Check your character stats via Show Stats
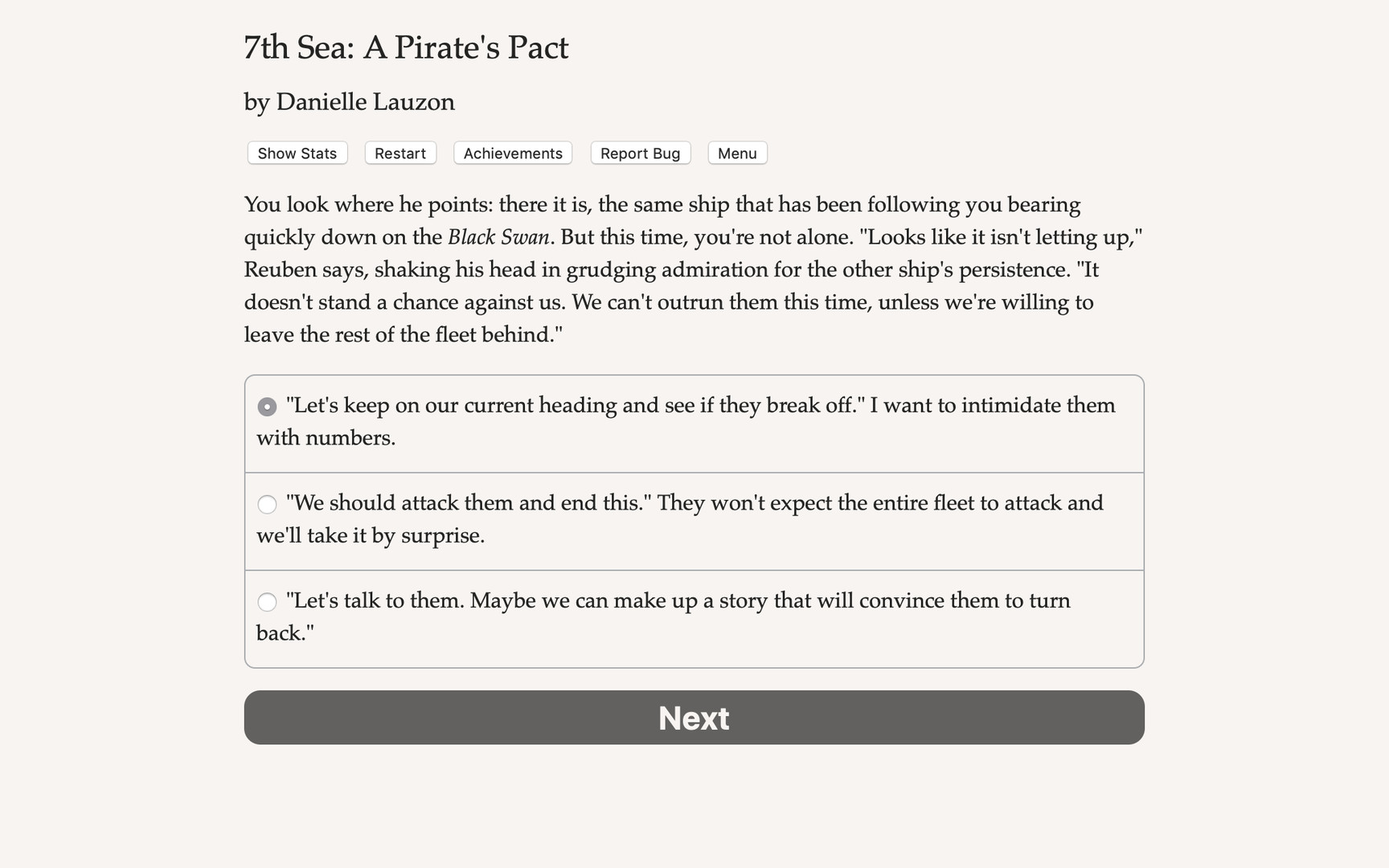 pyautogui.click(x=297, y=153)
